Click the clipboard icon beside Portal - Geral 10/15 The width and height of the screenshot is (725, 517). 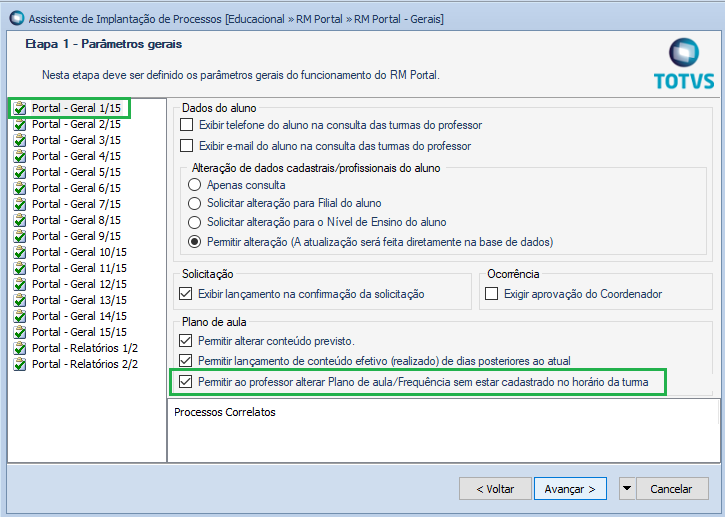click(x=20, y=252)
